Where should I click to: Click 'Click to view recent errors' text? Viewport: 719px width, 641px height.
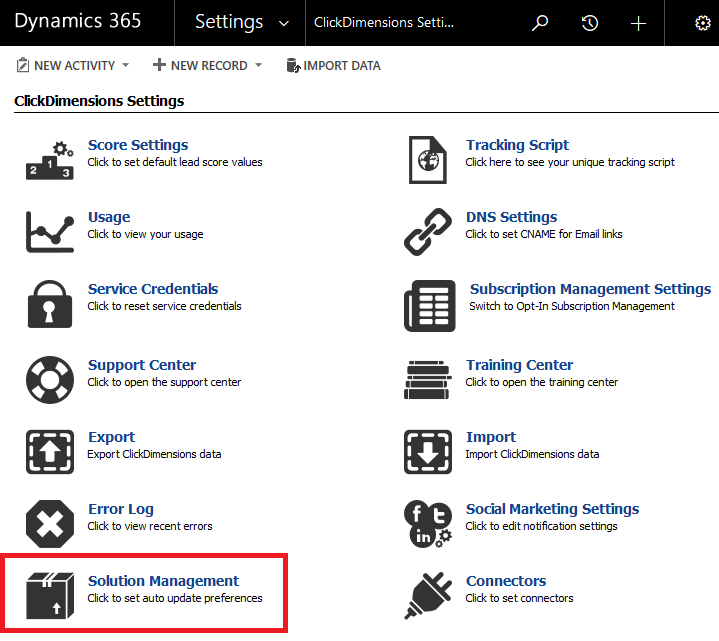pos(149,526)
